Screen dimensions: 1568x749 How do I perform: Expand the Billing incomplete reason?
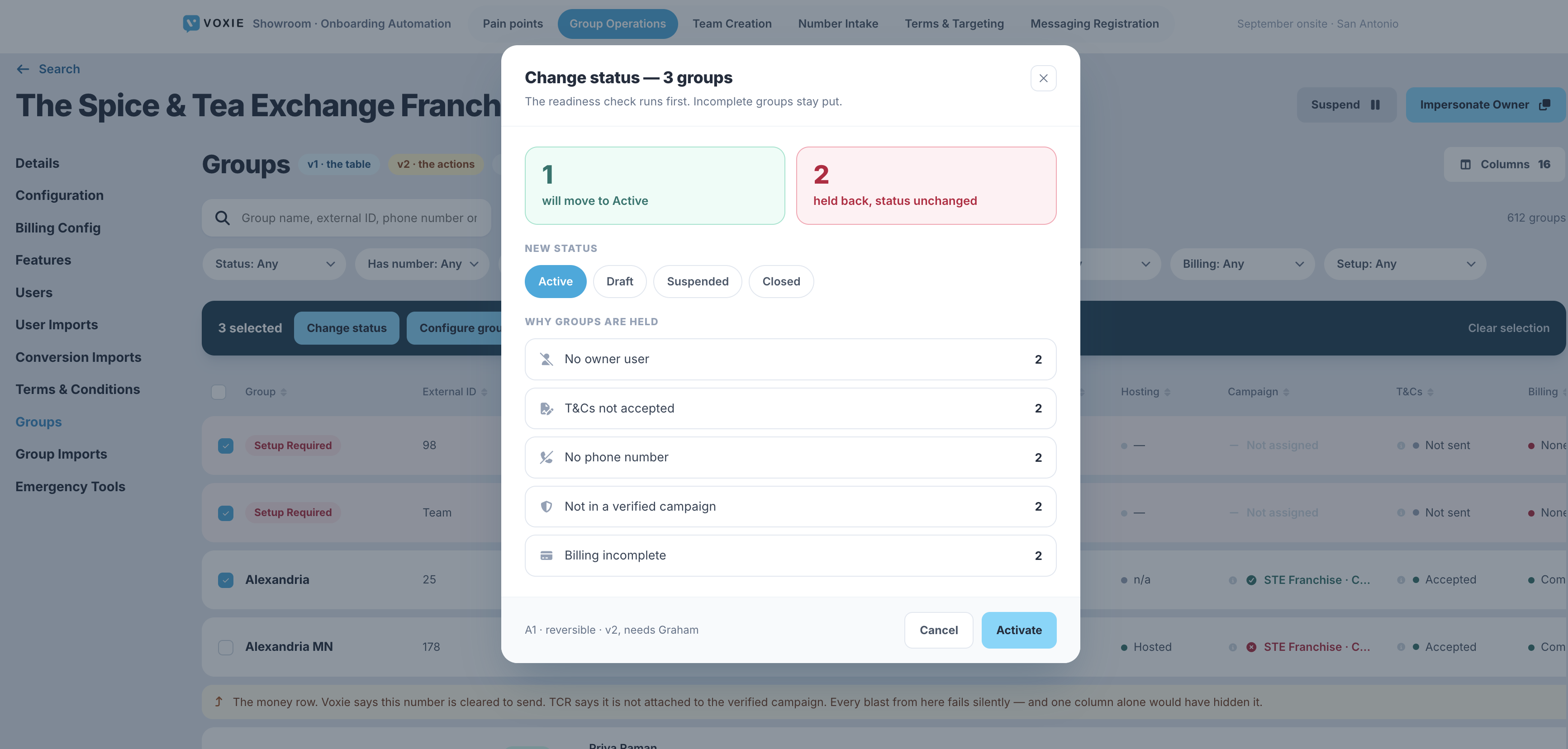(790, 555)
